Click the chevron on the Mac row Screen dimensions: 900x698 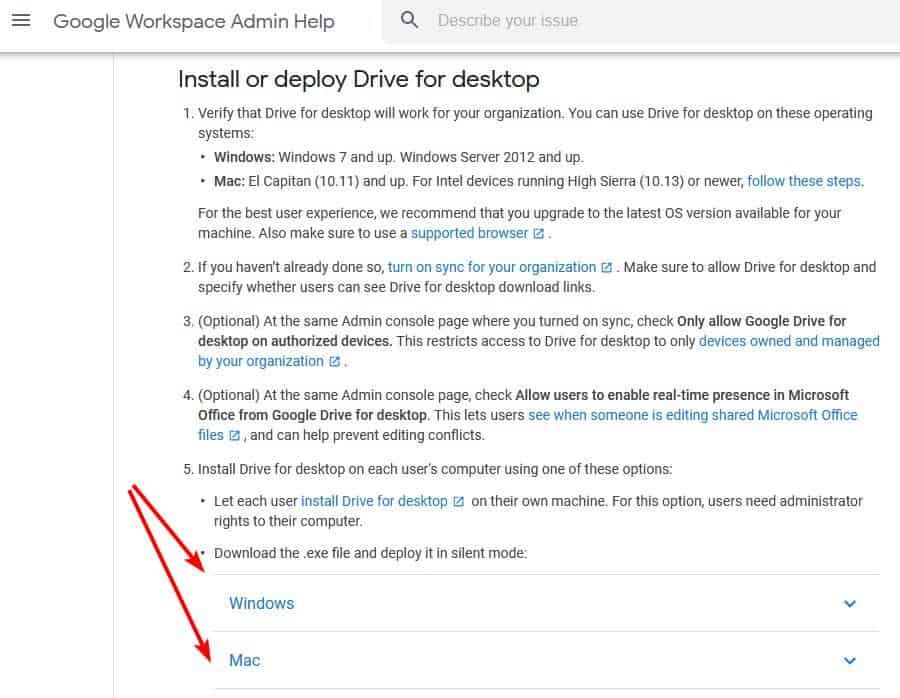[x=849, y=661]
